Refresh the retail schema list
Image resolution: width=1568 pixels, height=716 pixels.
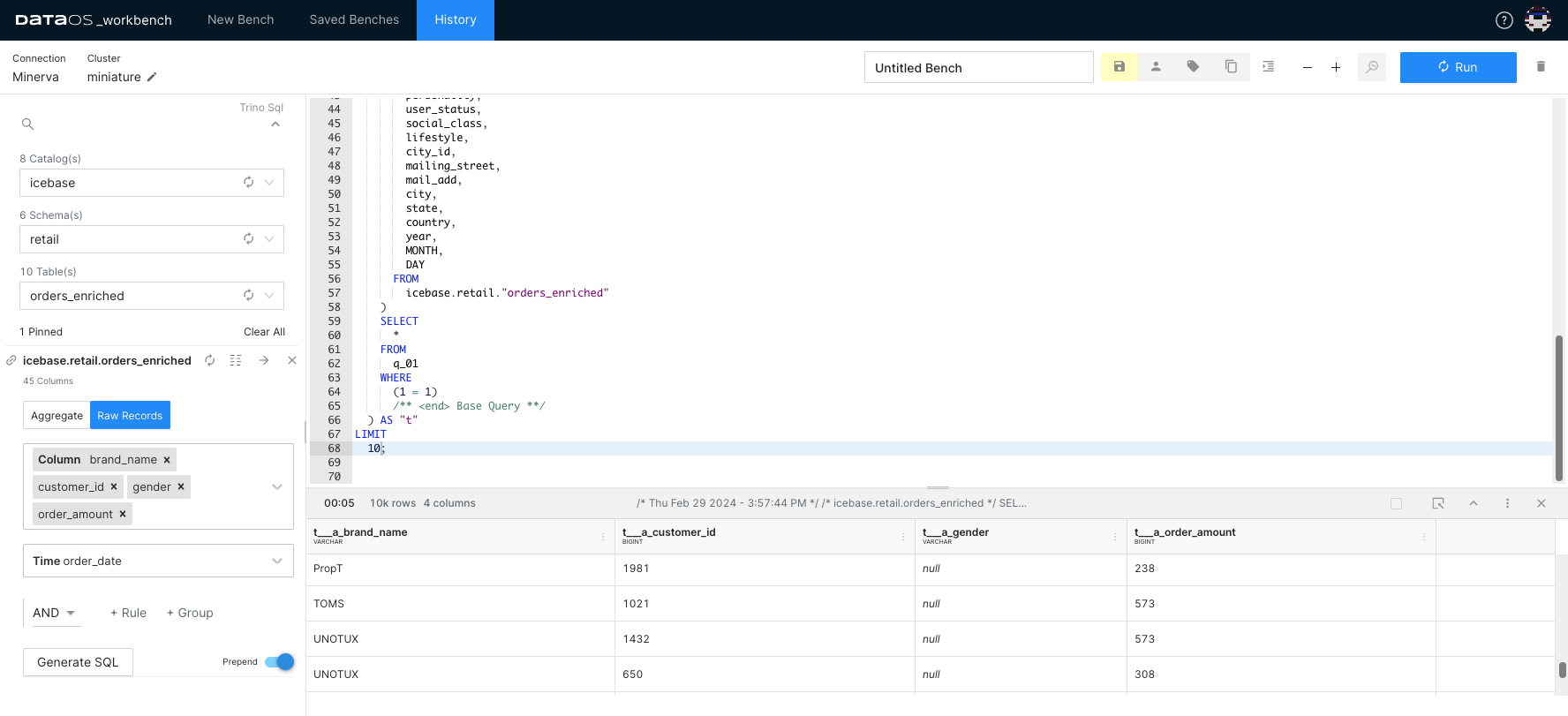[249, 239]
